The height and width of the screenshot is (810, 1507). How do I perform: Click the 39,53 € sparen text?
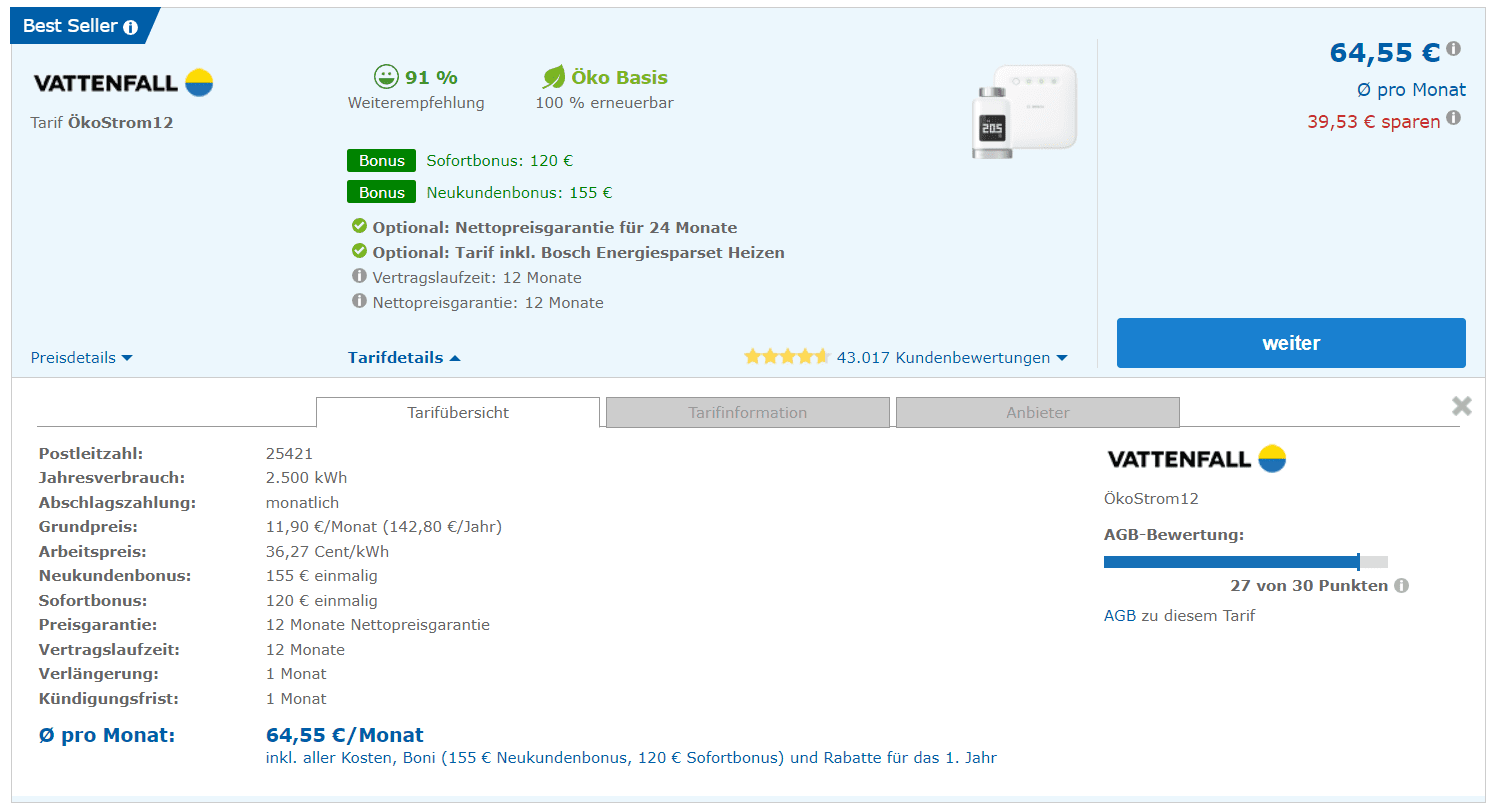[x=1374, y=121]
